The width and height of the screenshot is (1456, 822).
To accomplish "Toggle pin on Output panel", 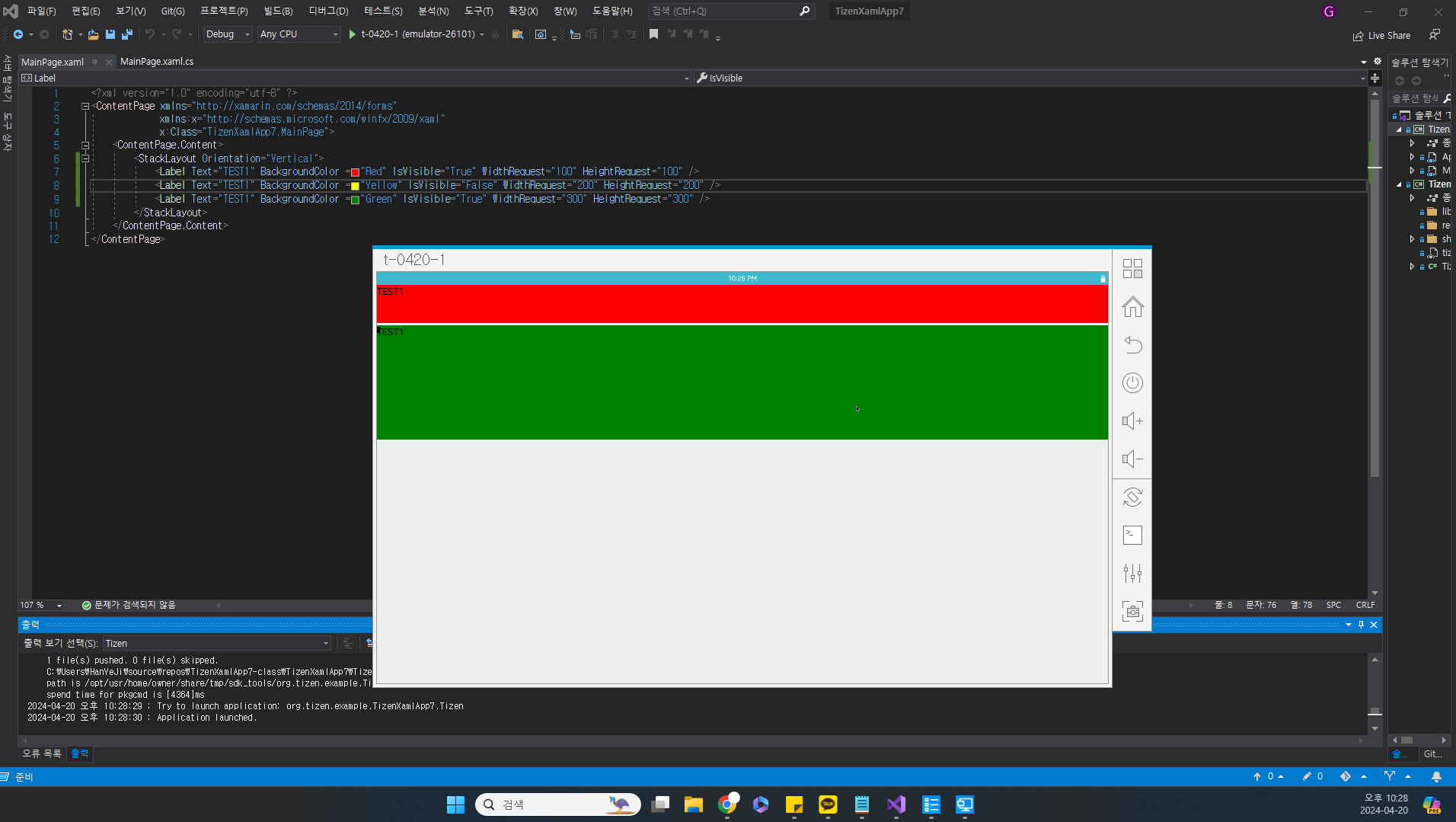I will pos(1361,625).
